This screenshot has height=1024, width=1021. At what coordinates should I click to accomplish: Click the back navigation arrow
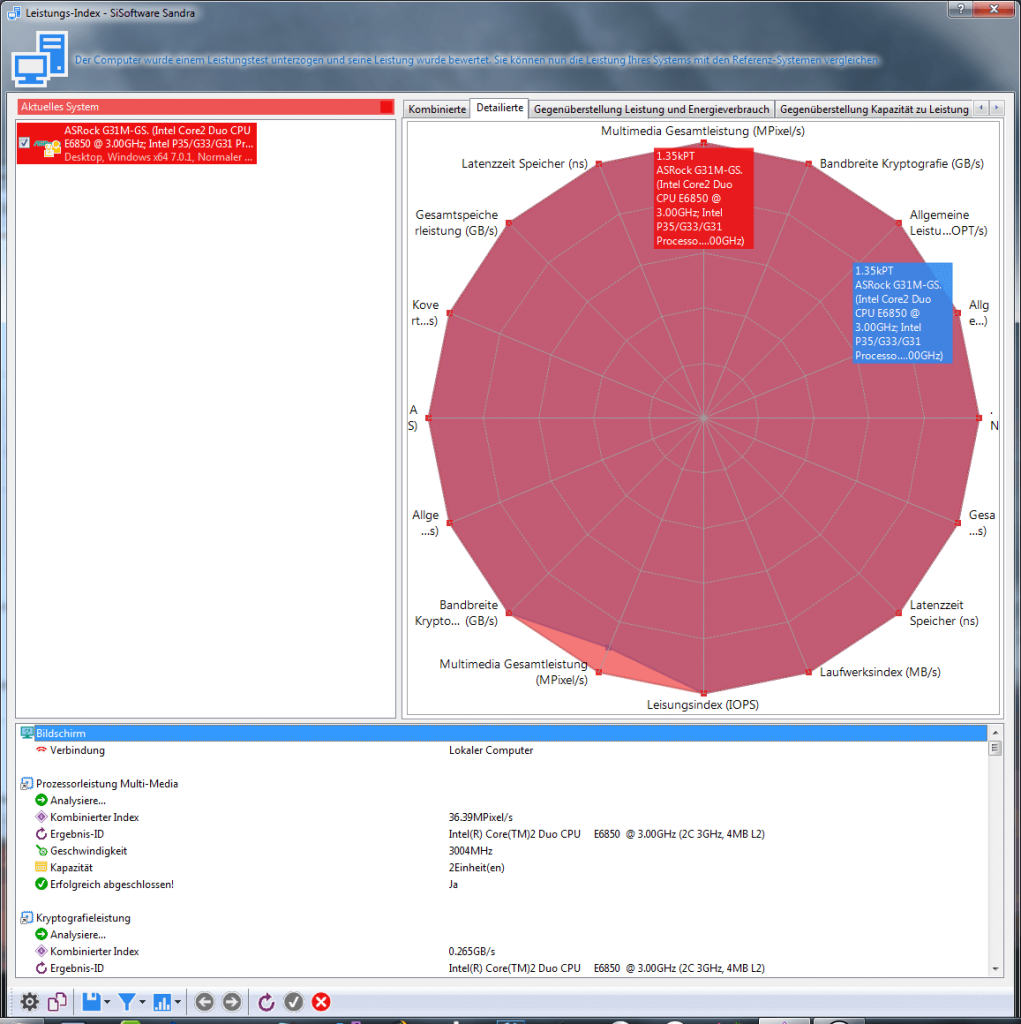pos(204,1001)
